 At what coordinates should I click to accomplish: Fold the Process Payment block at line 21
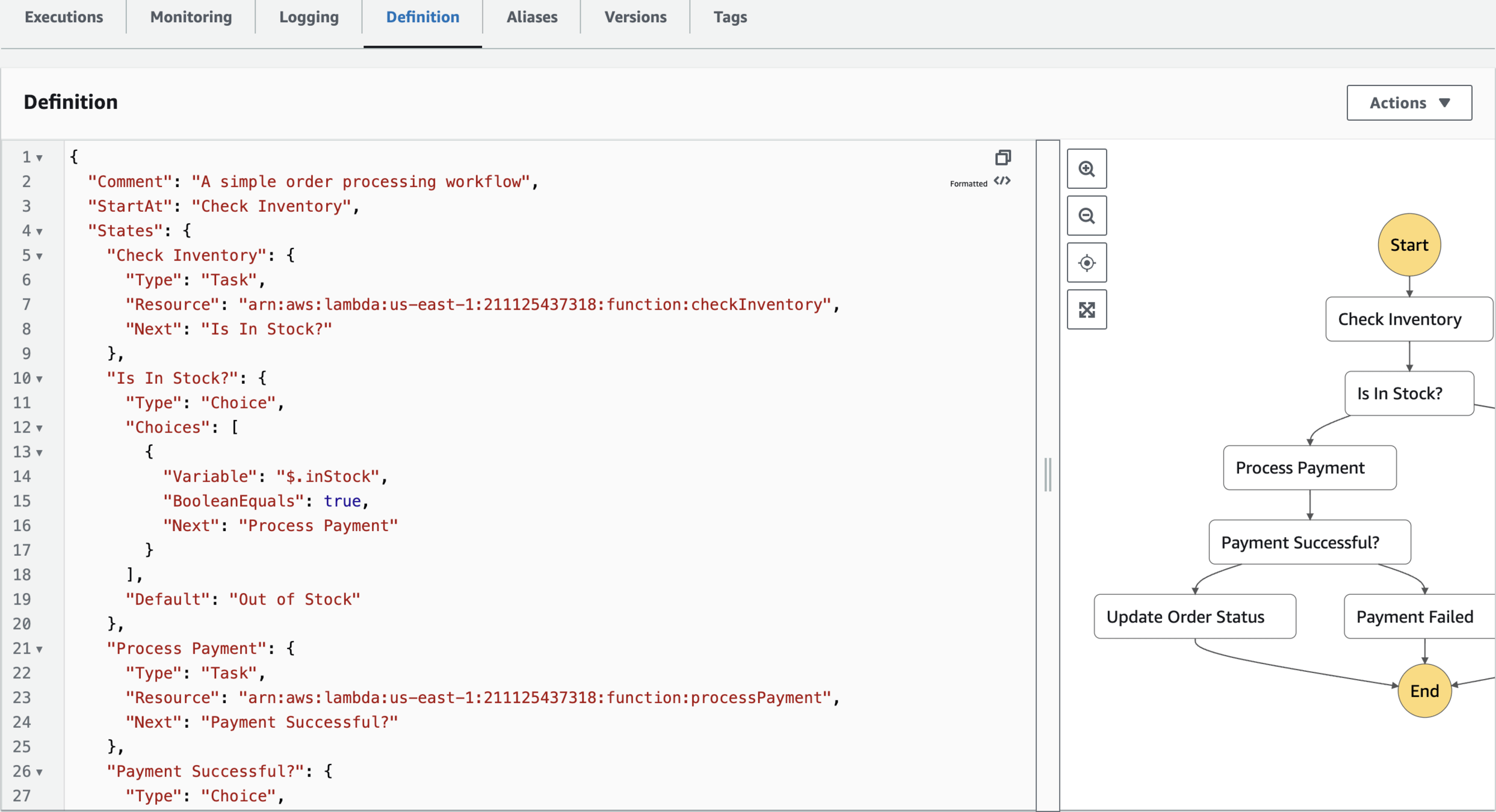(x=39, y=650)
